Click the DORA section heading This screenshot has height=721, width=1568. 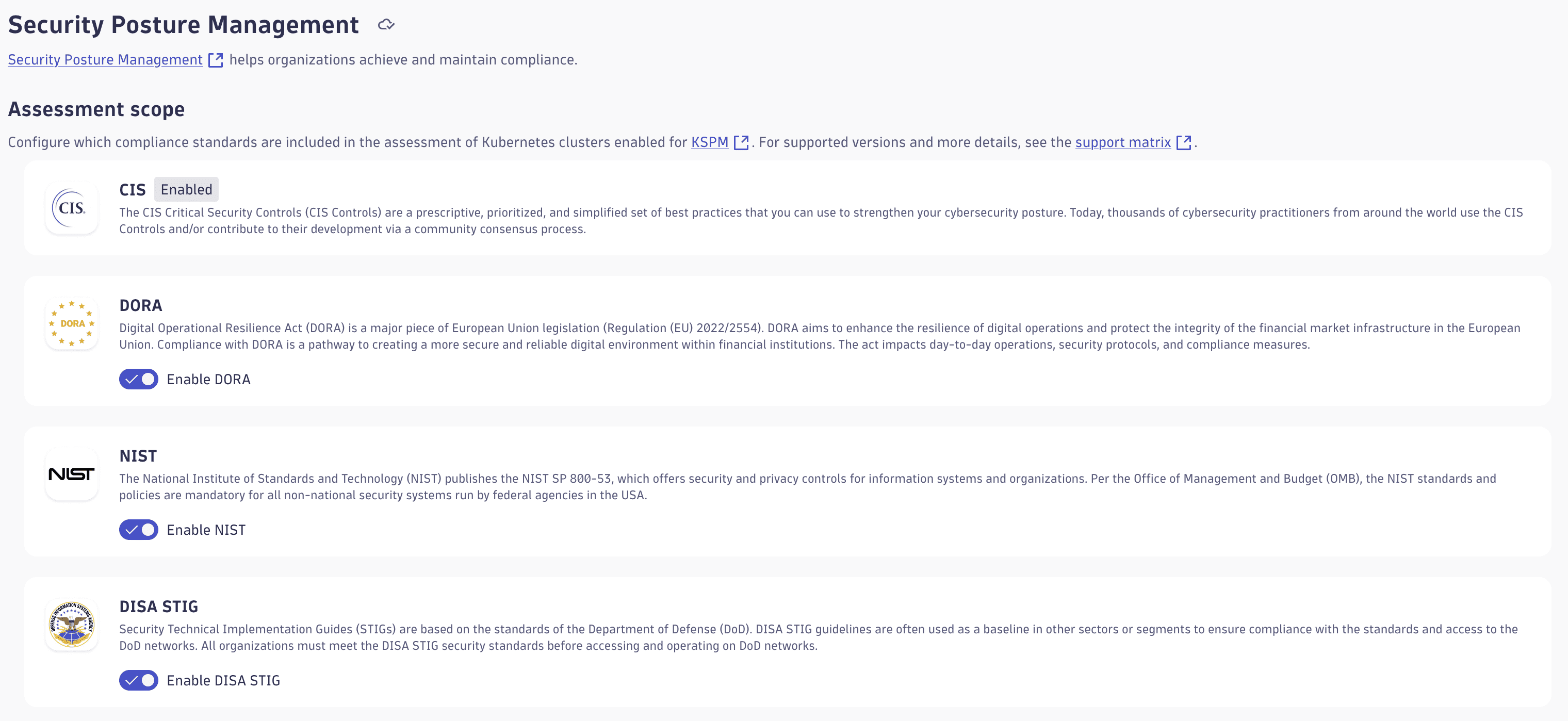click(141, 305)
